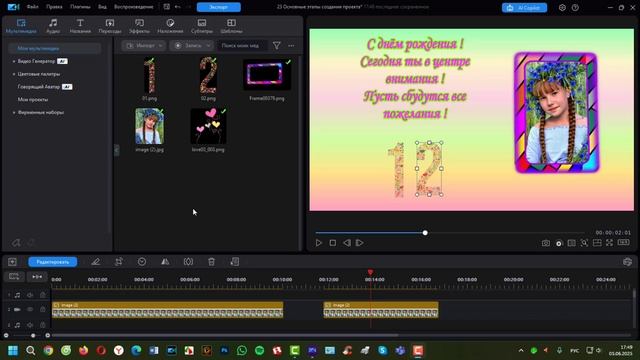Screen dimensions: 640x360
Task: Open the Запись record dropdown
Action: pyautogui.click(x=192, y=46)
